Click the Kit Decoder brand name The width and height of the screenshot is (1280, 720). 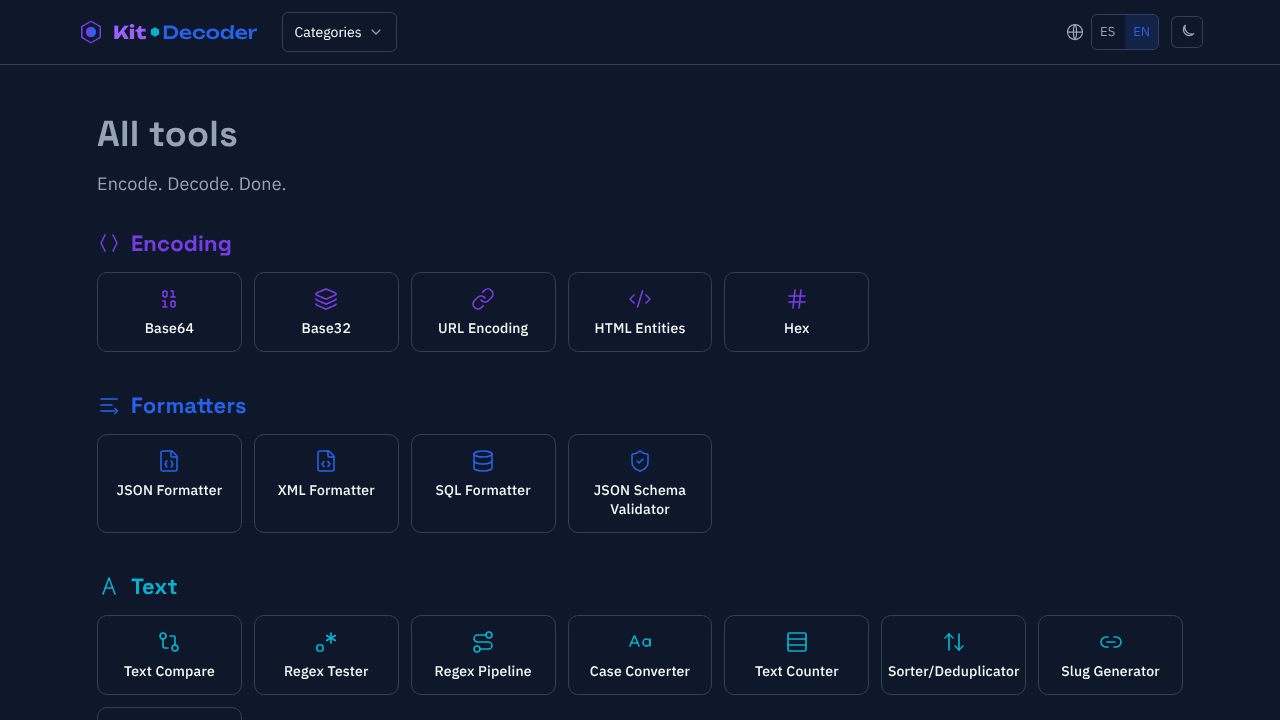click(x=185, y=32)
